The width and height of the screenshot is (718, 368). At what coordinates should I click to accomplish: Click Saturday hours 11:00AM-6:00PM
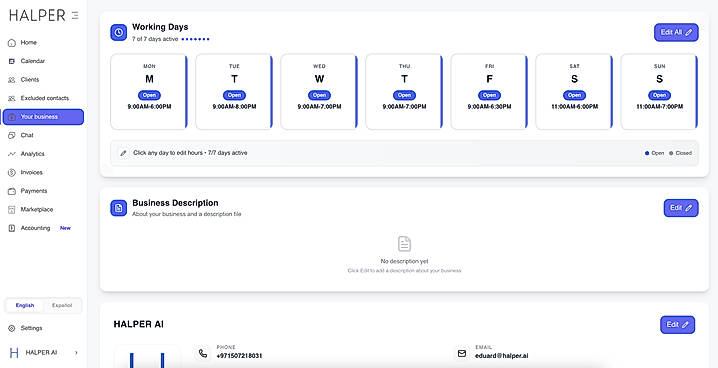point(574,107)
